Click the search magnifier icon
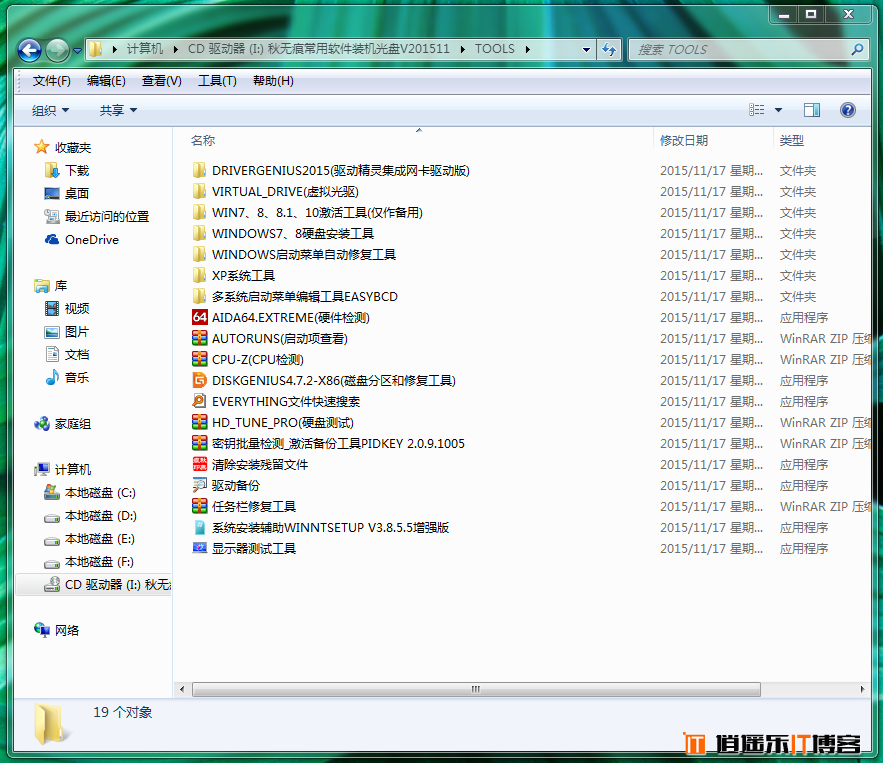This screenshot has width=883, height=763. click(857, 50)
